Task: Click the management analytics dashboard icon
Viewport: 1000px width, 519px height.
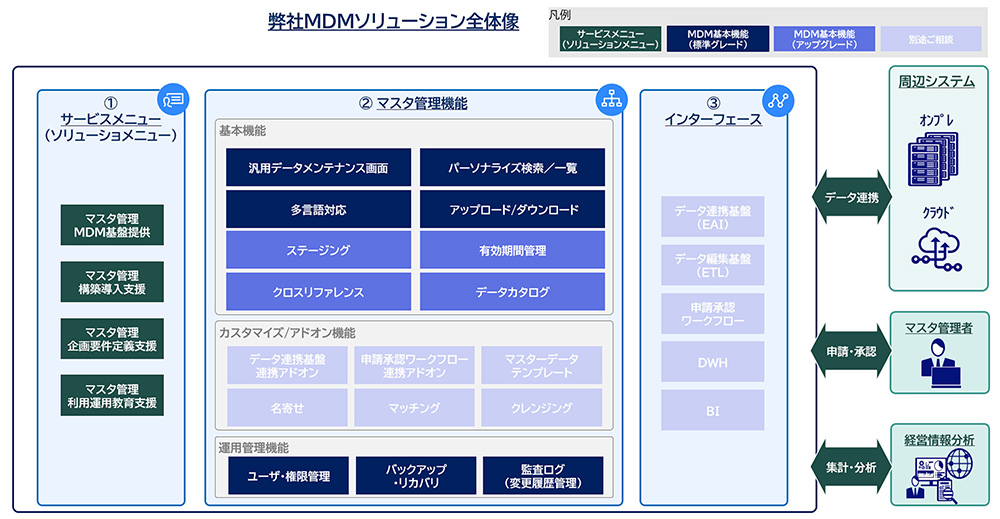Action: coord(940,476)
